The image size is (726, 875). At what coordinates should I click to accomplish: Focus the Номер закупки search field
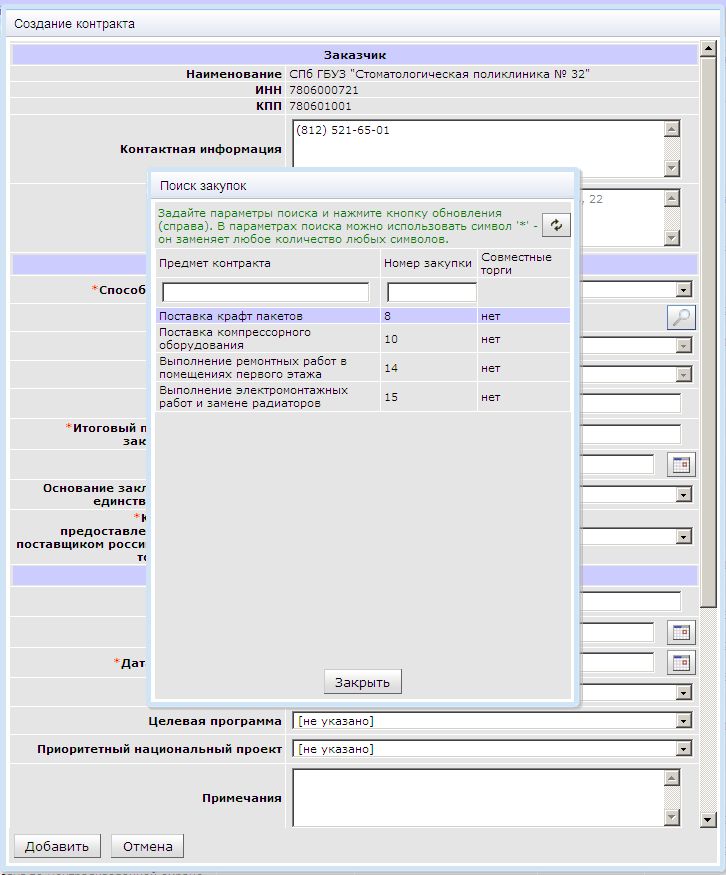point(431,292)
